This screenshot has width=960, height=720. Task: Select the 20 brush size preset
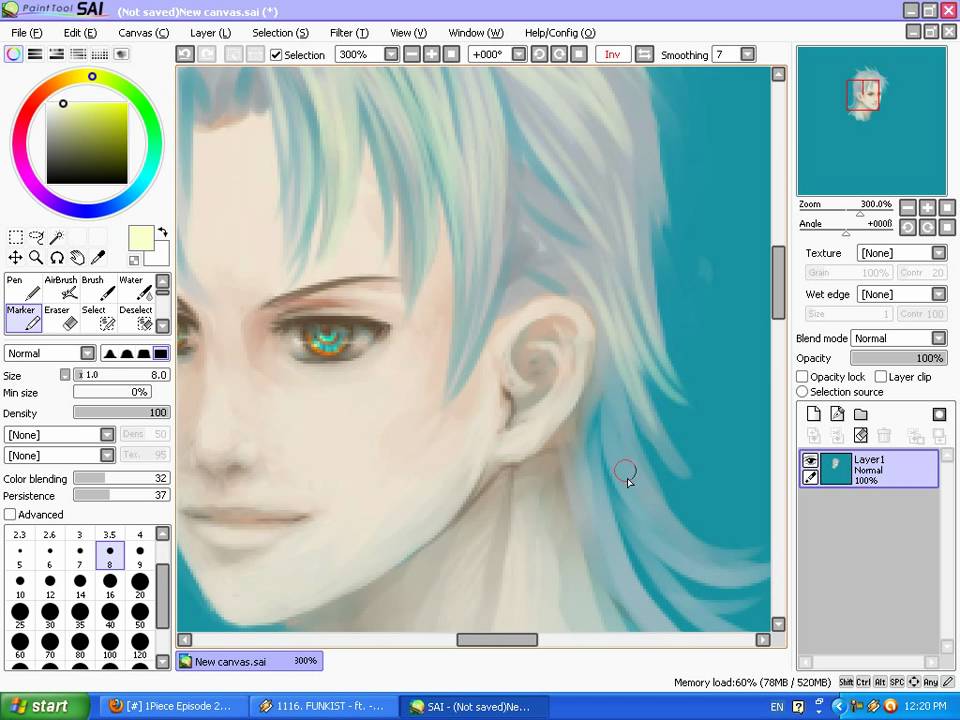point(140,585)
